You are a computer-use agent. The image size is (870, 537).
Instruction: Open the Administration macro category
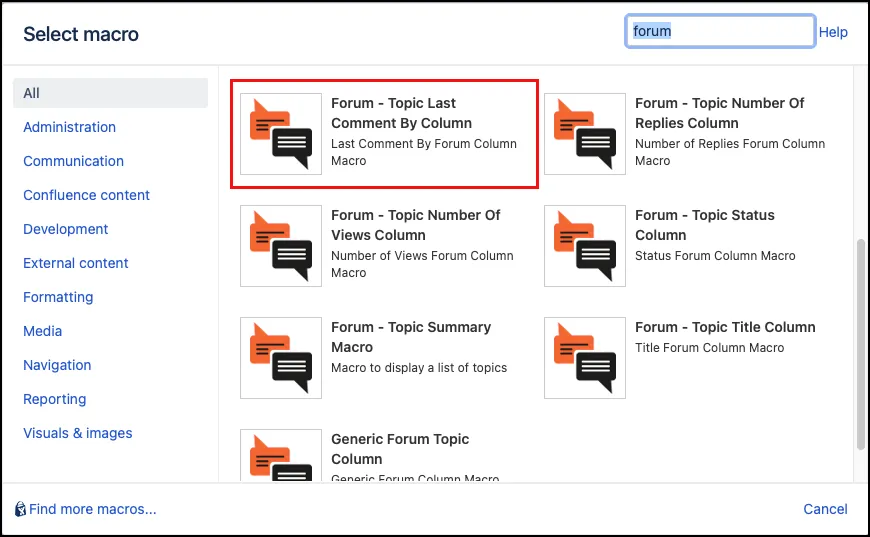pos(69,127)
